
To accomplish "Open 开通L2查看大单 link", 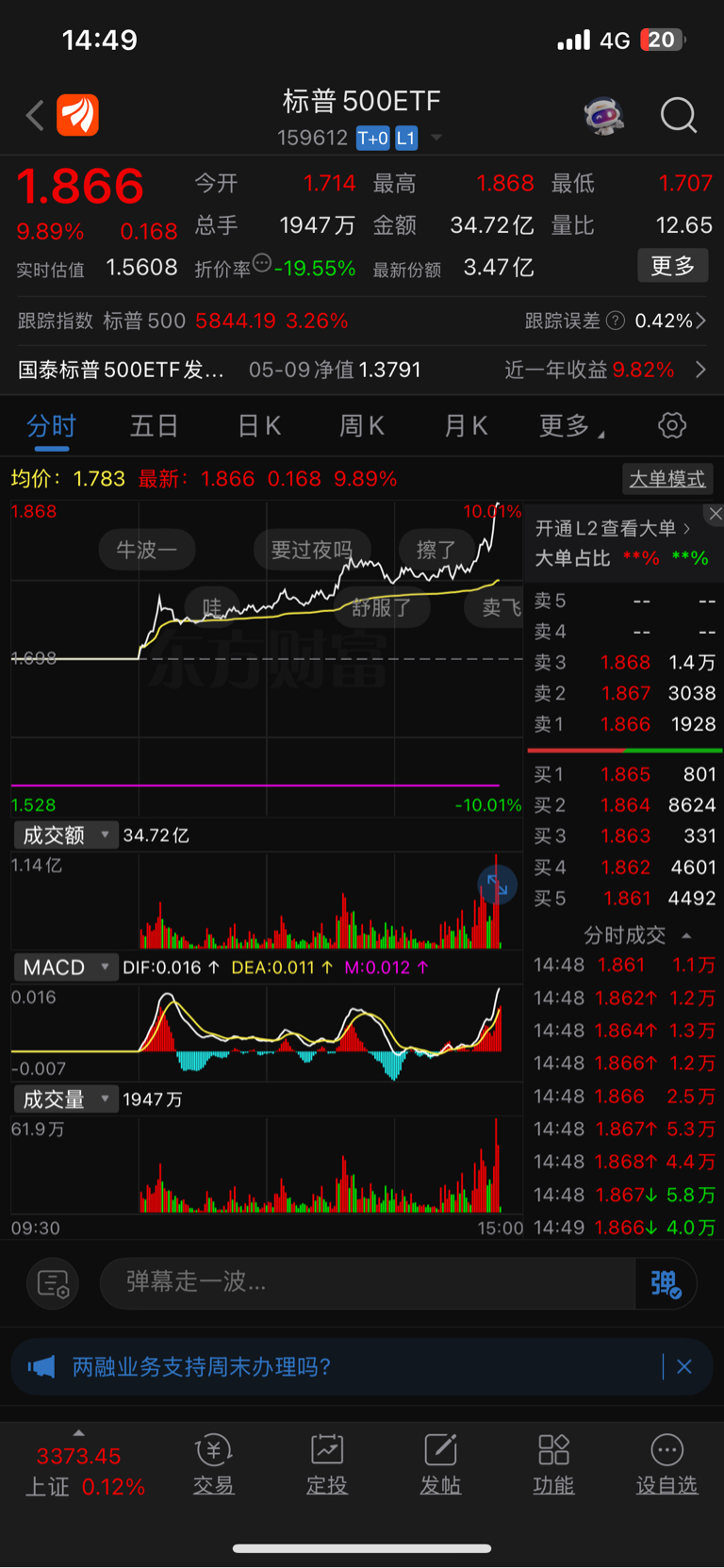I will point(613,528).
